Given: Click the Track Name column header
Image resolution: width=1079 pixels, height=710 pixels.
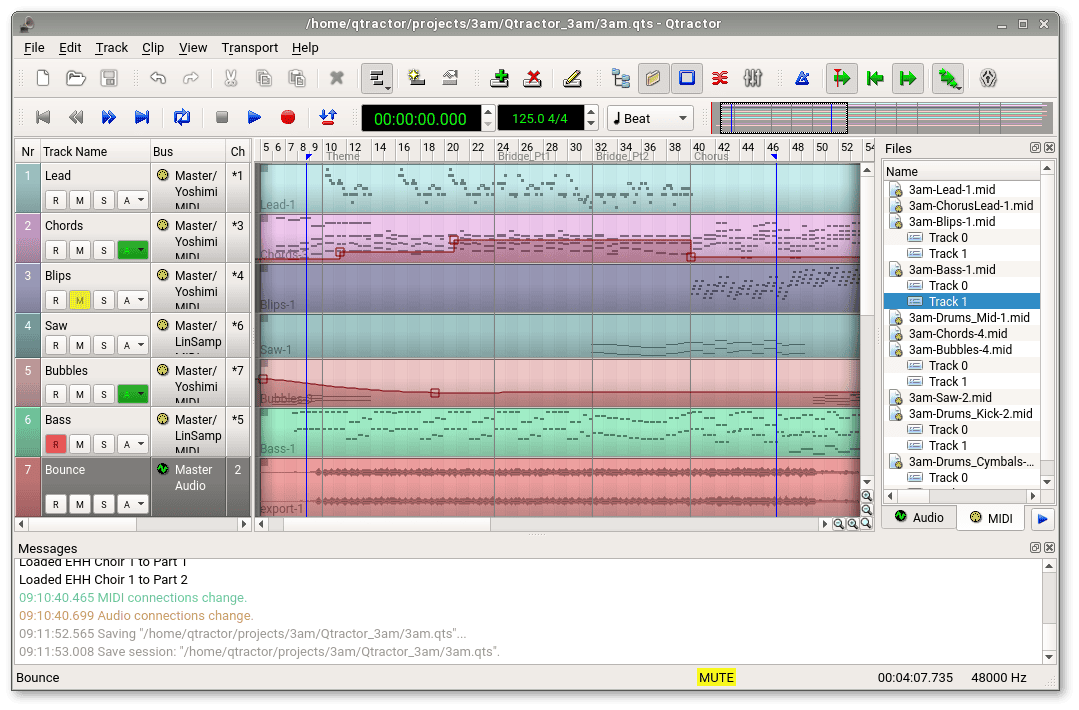Looking at the screenshot, I should (95, 151).
